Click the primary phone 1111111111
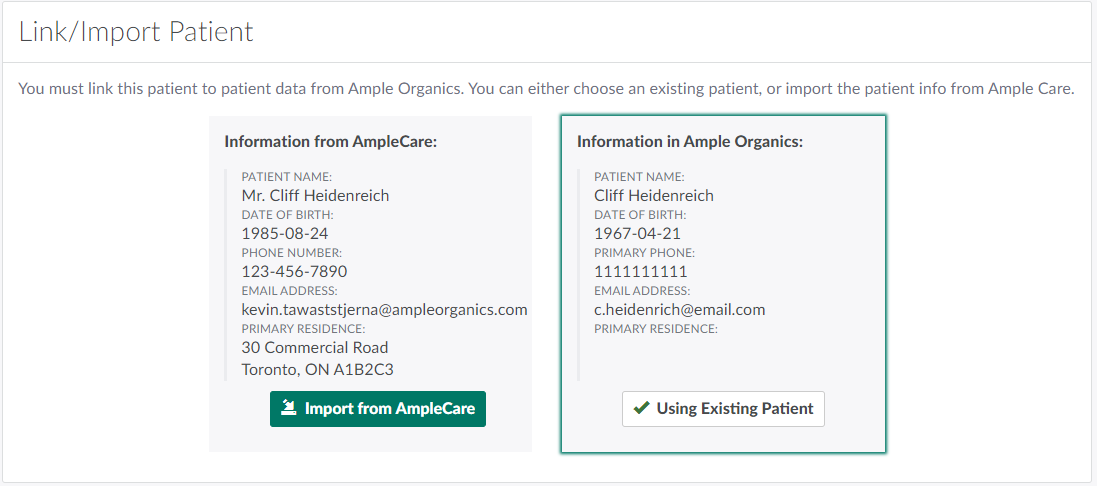Viewport: 1097px width, 486px height. click(x=640, y=271)
